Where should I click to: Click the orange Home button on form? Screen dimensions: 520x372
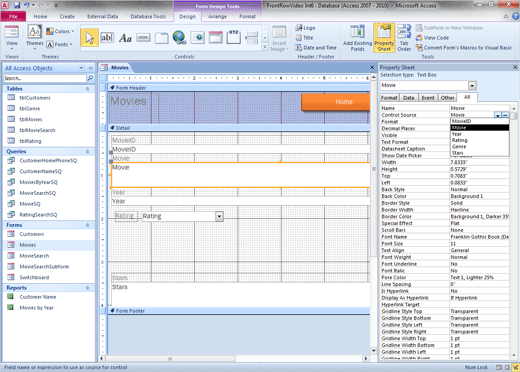click(335, 102)
